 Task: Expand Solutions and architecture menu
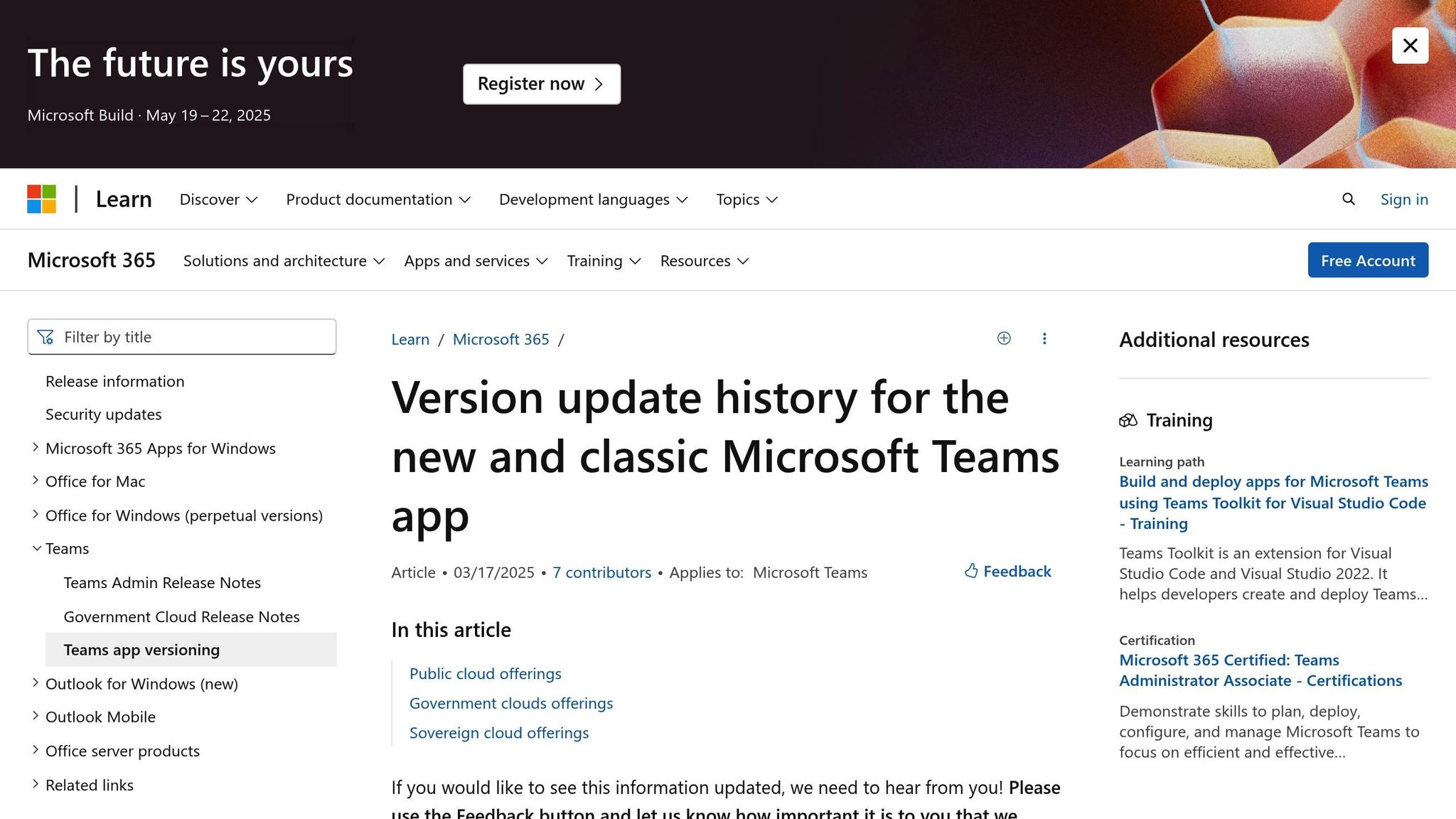pos(284,261)
